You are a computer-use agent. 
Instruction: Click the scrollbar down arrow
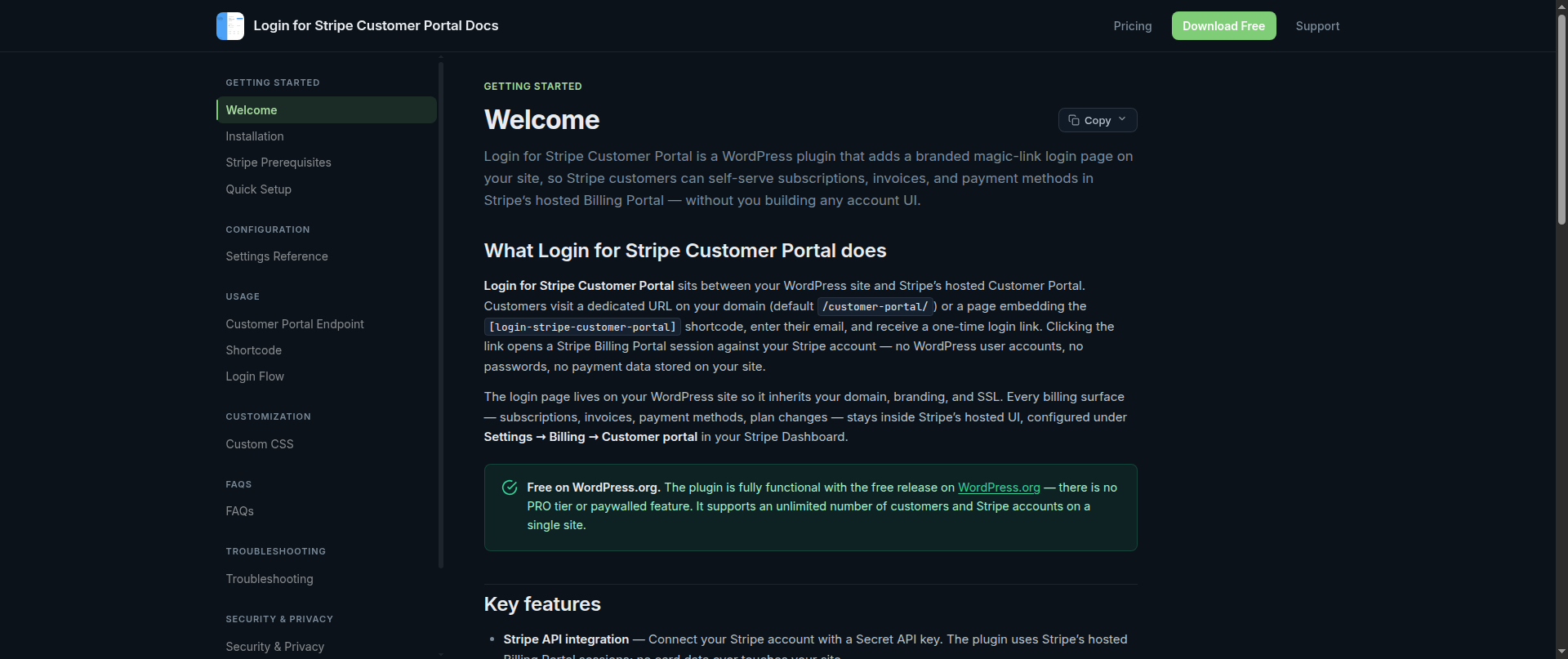tap(1561, 652)
